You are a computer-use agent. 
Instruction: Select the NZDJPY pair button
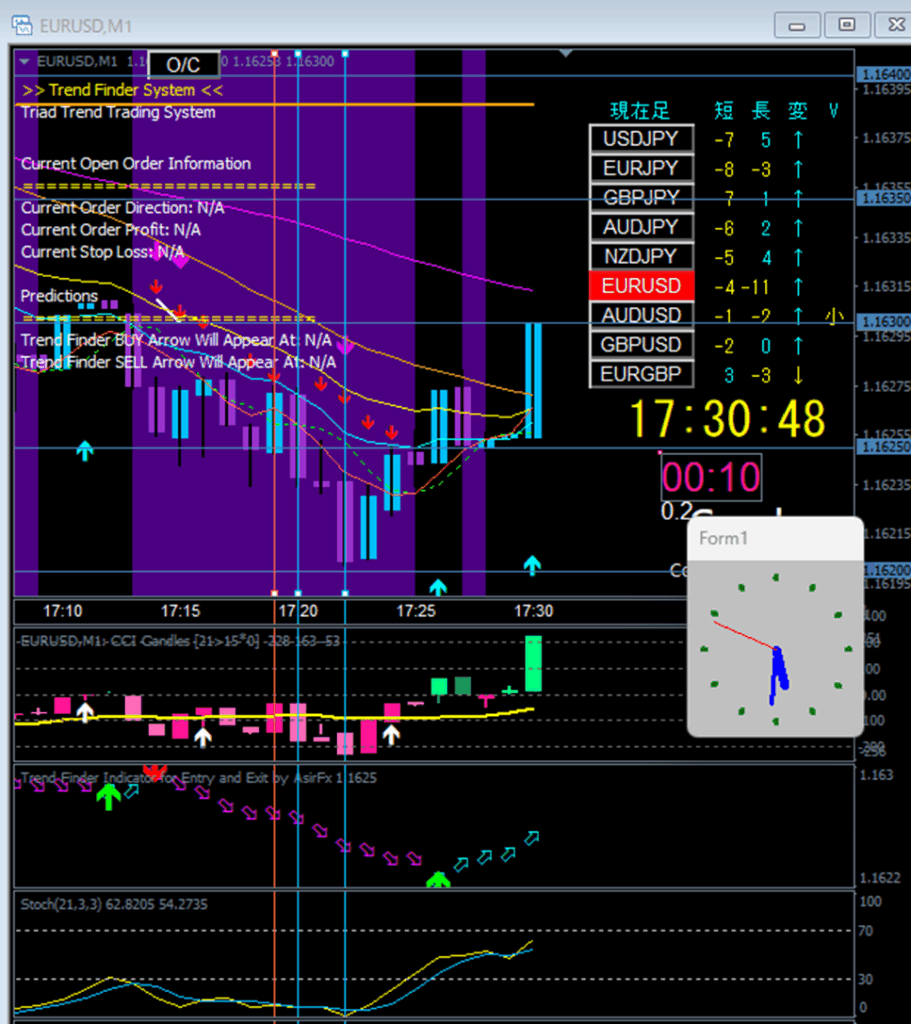click(x=641, y=256)
